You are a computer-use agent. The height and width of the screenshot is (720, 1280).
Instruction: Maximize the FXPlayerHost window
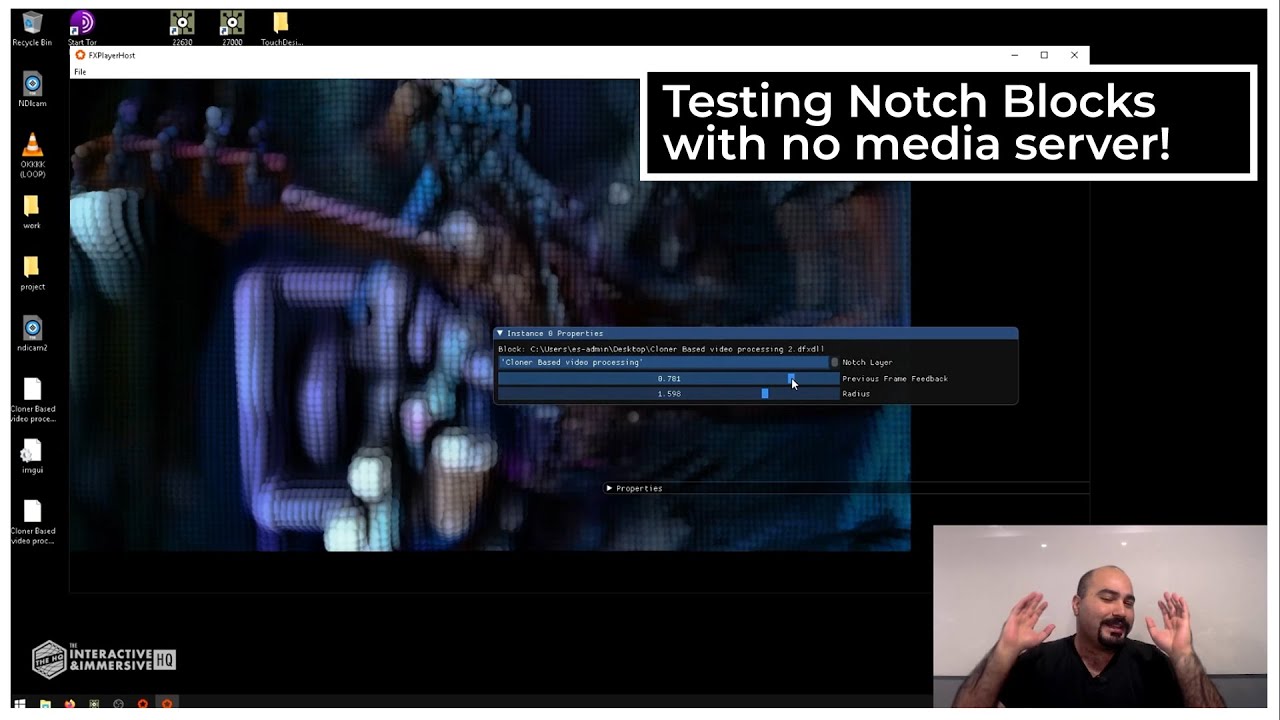(1044, 55)
